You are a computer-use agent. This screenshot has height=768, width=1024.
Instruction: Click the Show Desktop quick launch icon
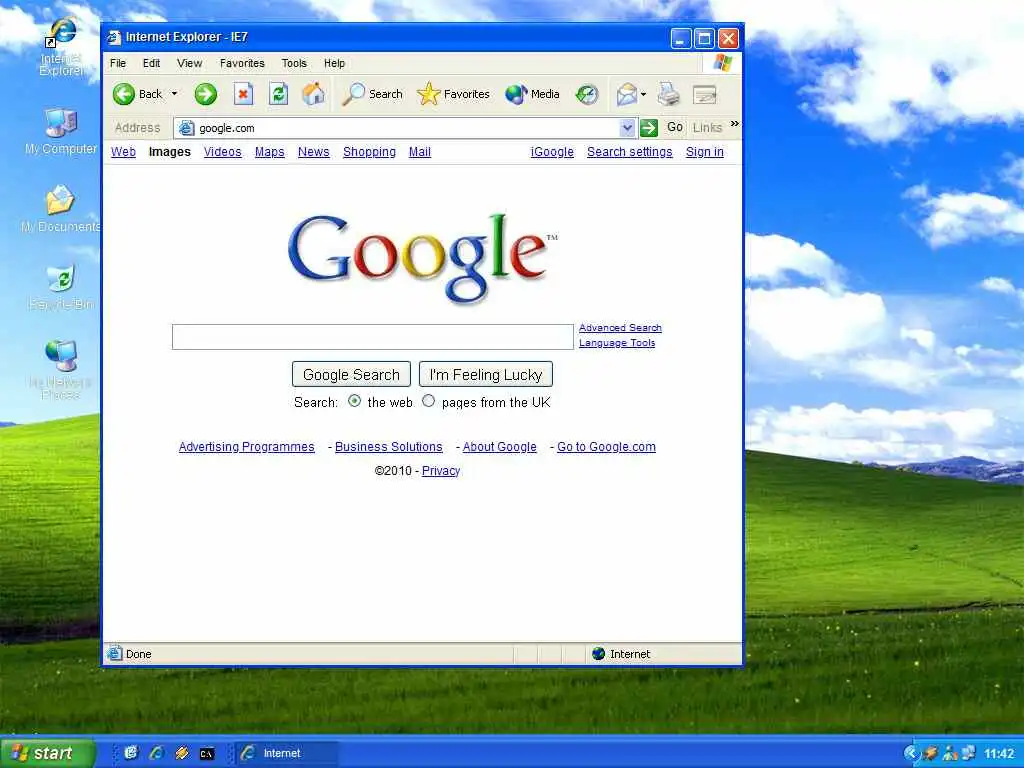pos(131,753)
